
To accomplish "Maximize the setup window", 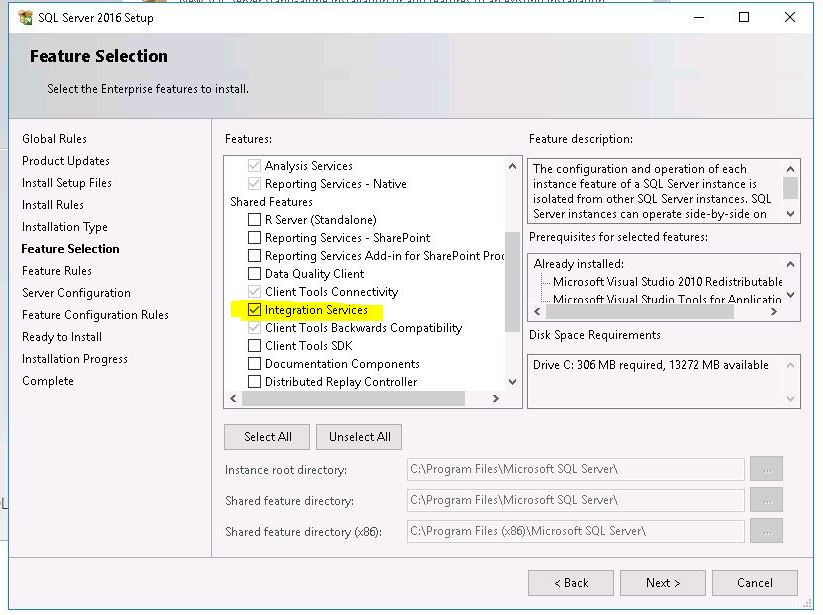I will click(x=744, y=17).
